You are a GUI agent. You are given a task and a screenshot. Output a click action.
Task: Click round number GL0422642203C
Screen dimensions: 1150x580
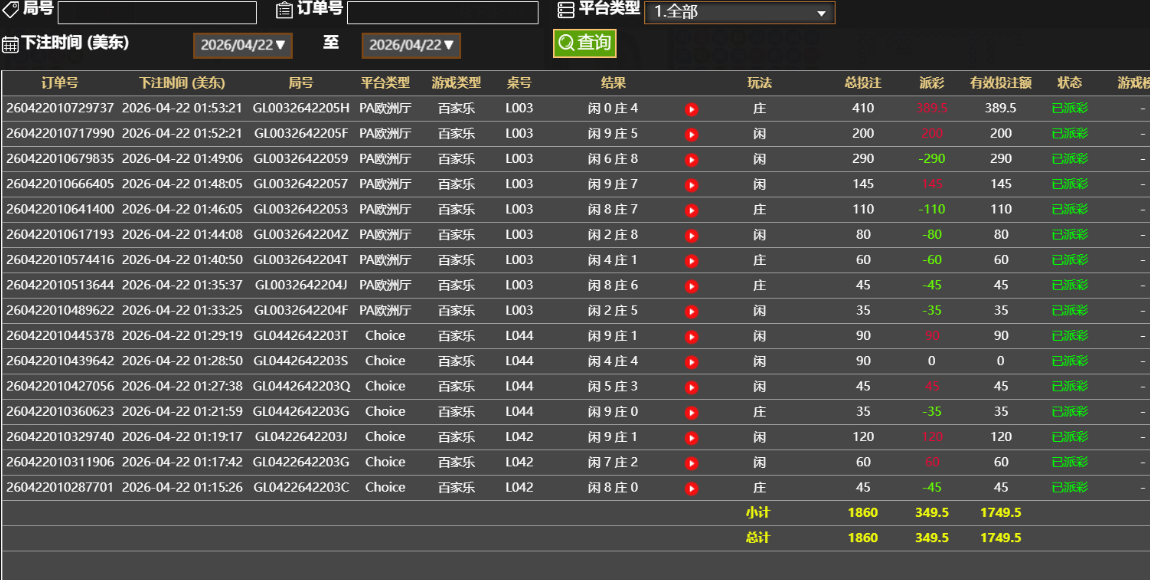point(301,487)
